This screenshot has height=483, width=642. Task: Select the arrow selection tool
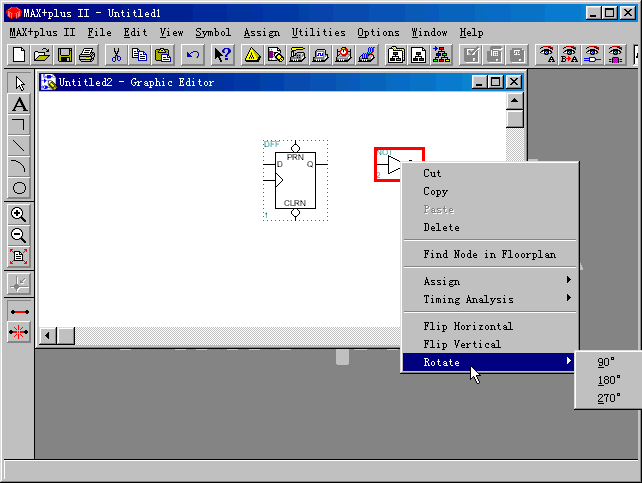pos(18,83)
